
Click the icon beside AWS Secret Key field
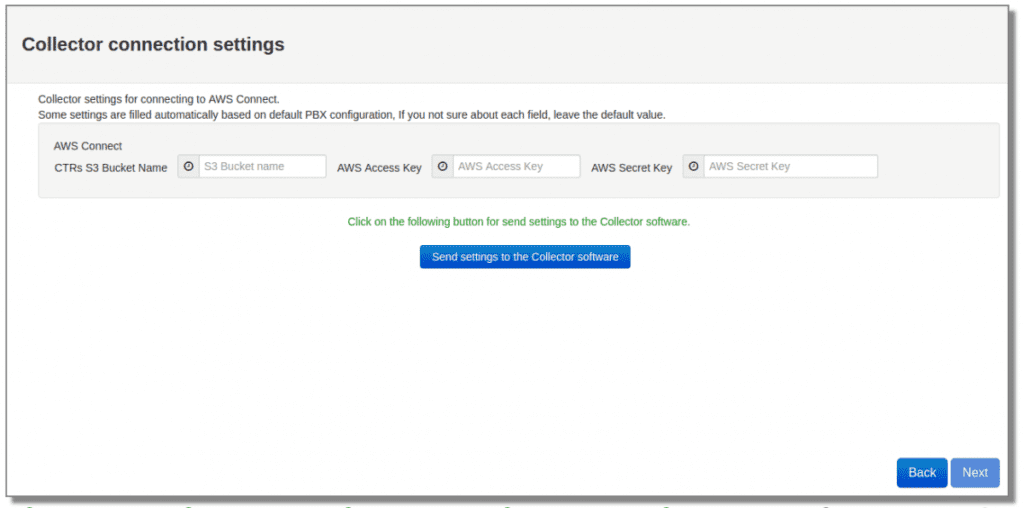tap(694, 167)
